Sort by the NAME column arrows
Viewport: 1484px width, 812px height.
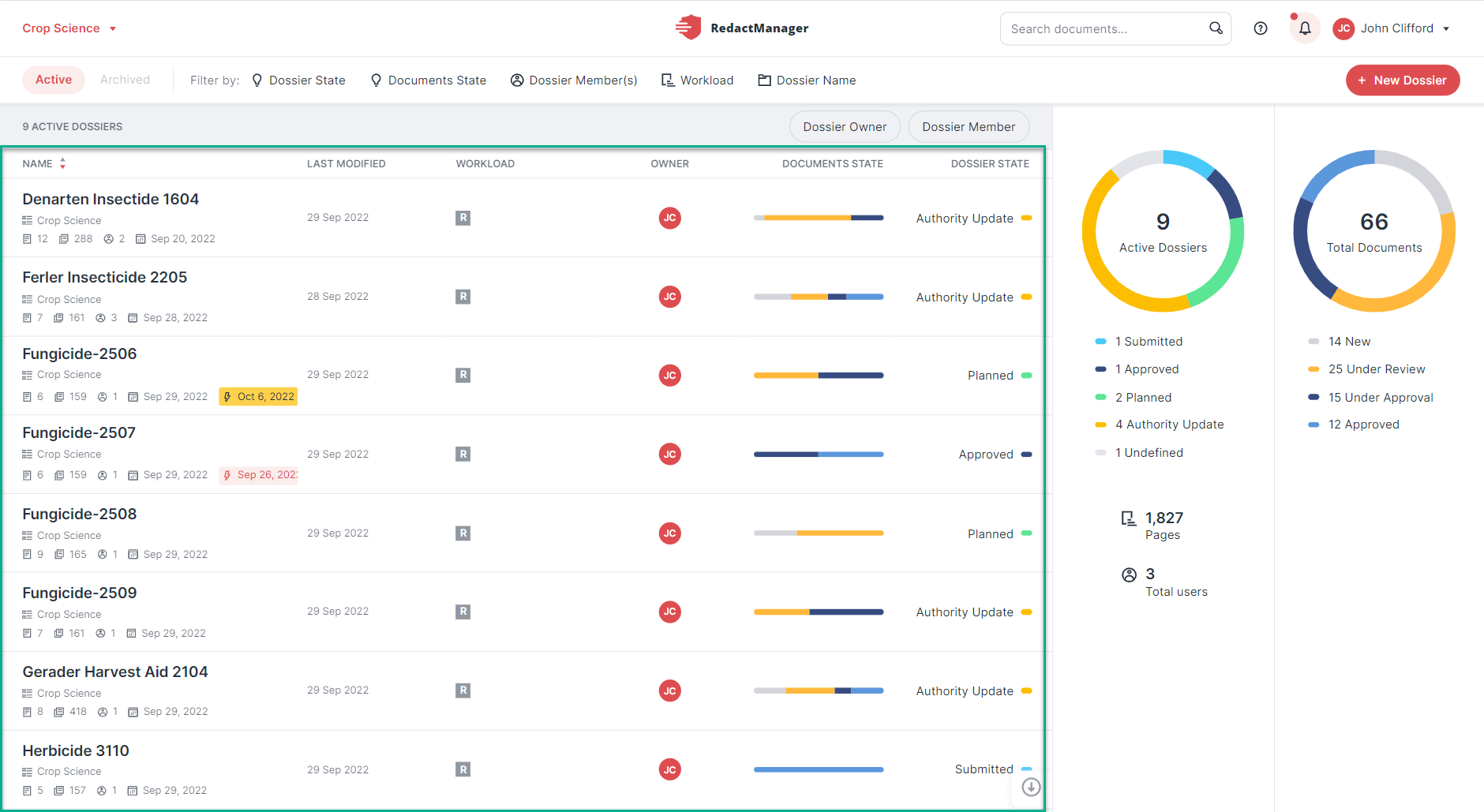[62, 163]
